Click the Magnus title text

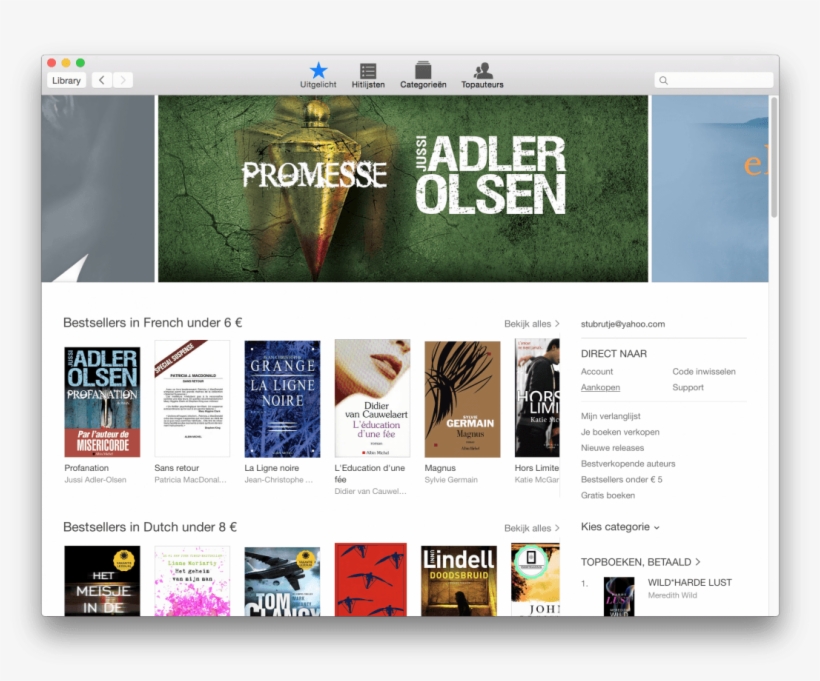click(440, 468)
